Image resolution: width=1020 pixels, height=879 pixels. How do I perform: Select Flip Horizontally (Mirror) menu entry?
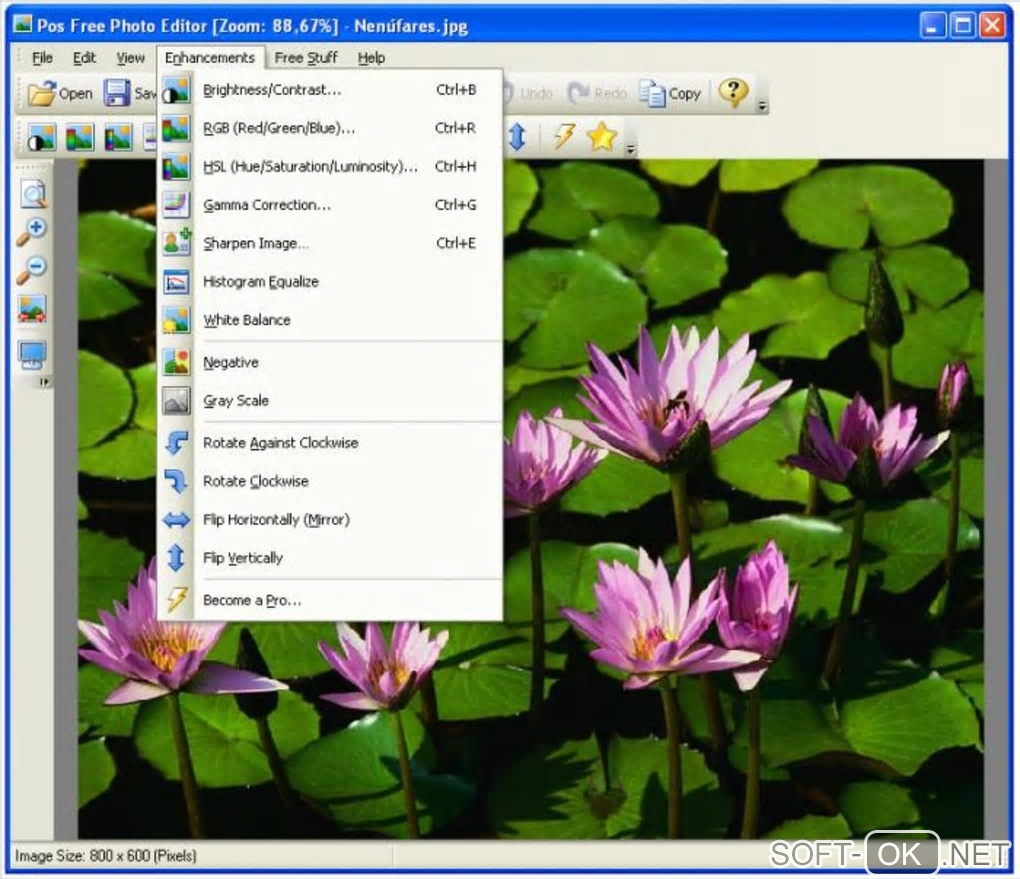point(330,520)
